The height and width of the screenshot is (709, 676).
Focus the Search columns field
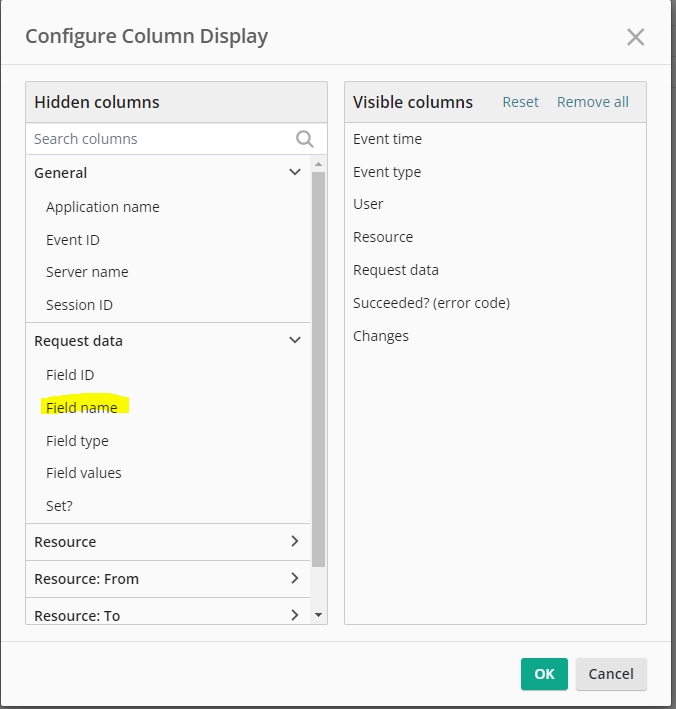click(161, 139)
